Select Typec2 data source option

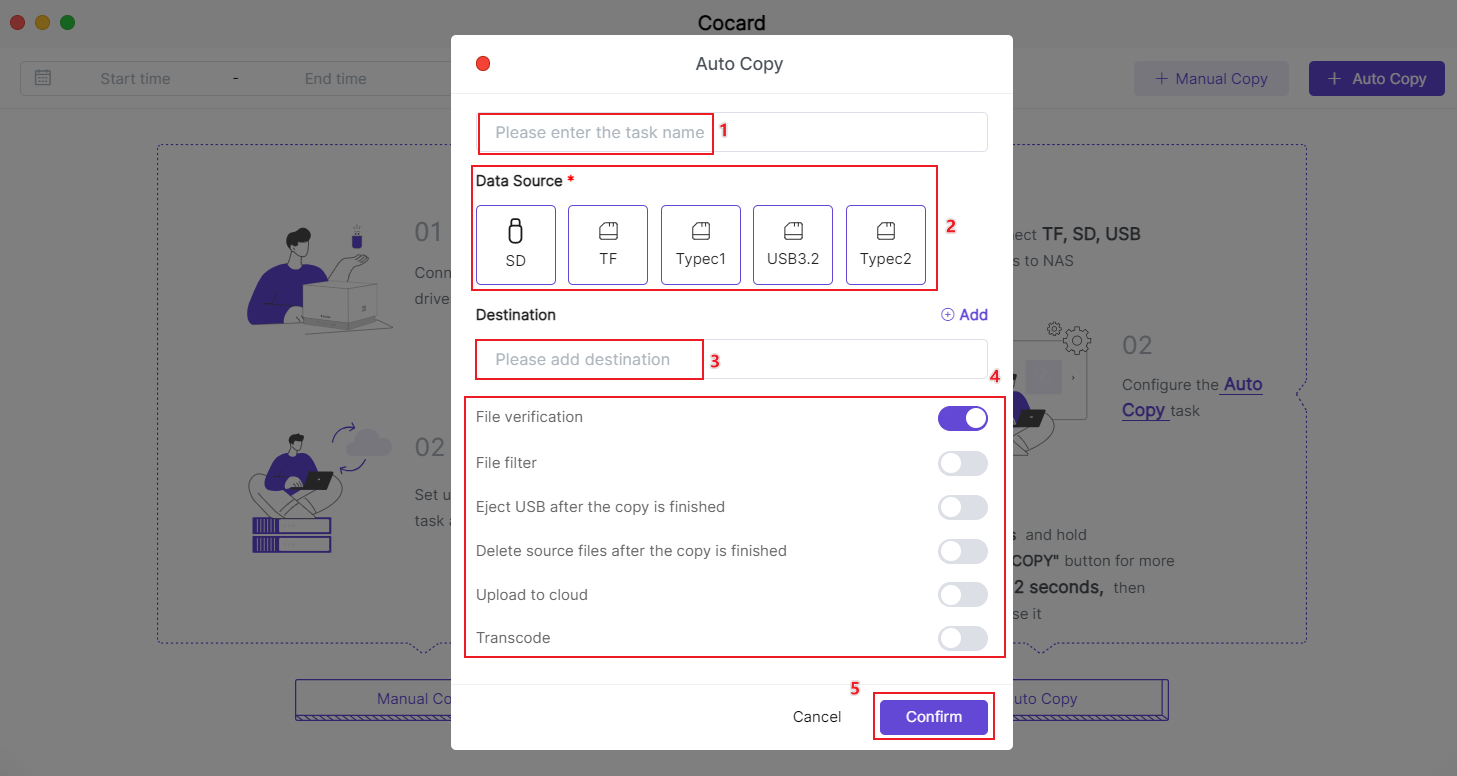886,245
